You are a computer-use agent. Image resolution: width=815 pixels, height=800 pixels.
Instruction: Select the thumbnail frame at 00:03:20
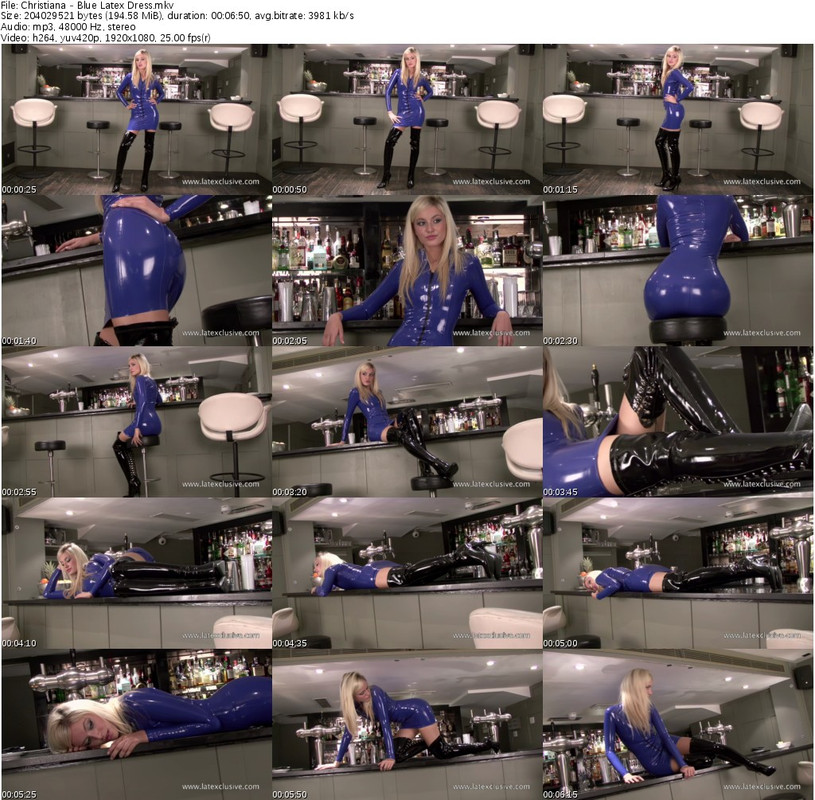(408, 422)
